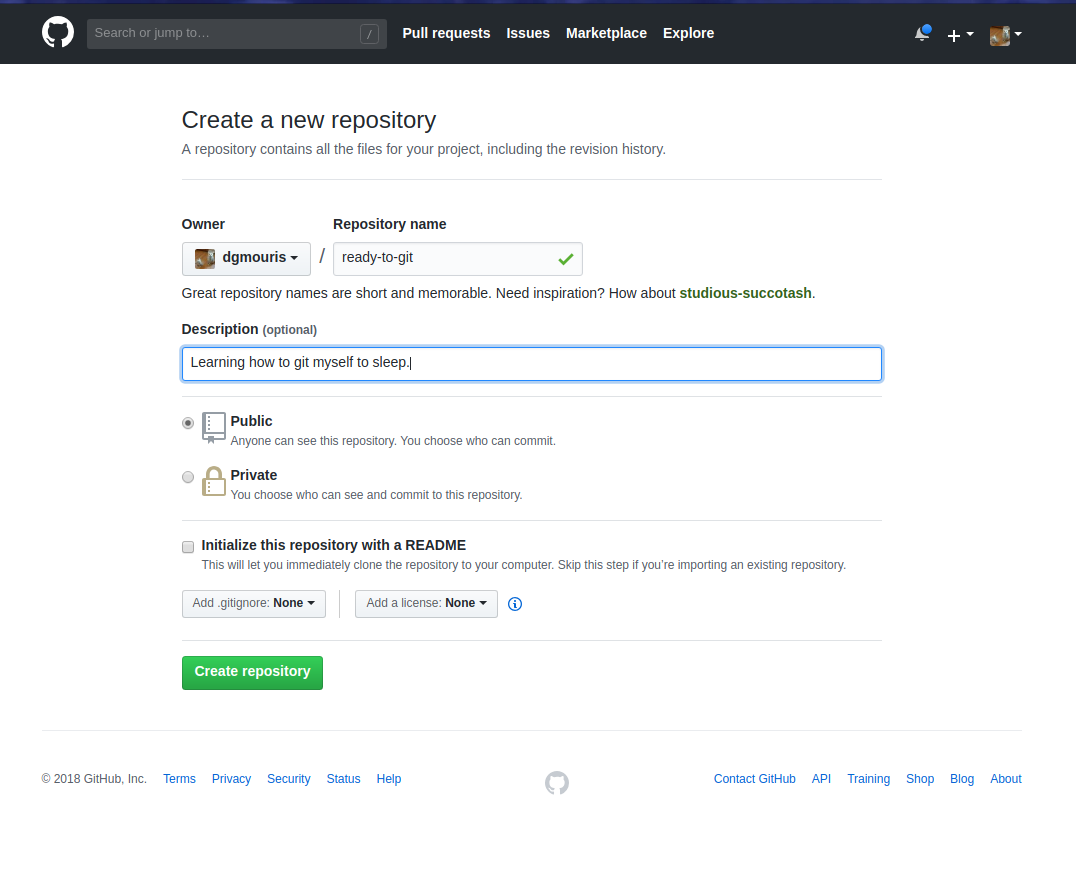Click the Public repository book icon
The image size is (1076, 890).
click(x=213, y=428)
